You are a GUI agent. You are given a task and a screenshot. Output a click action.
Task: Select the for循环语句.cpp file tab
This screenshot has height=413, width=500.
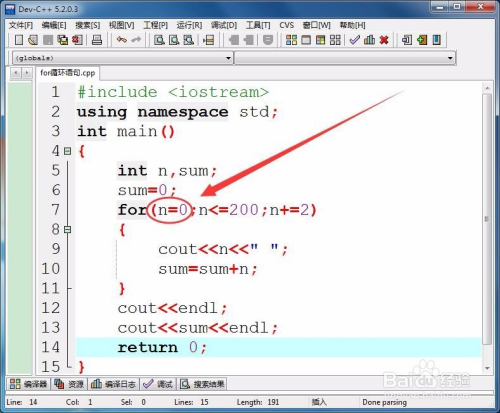pos(68,73)
